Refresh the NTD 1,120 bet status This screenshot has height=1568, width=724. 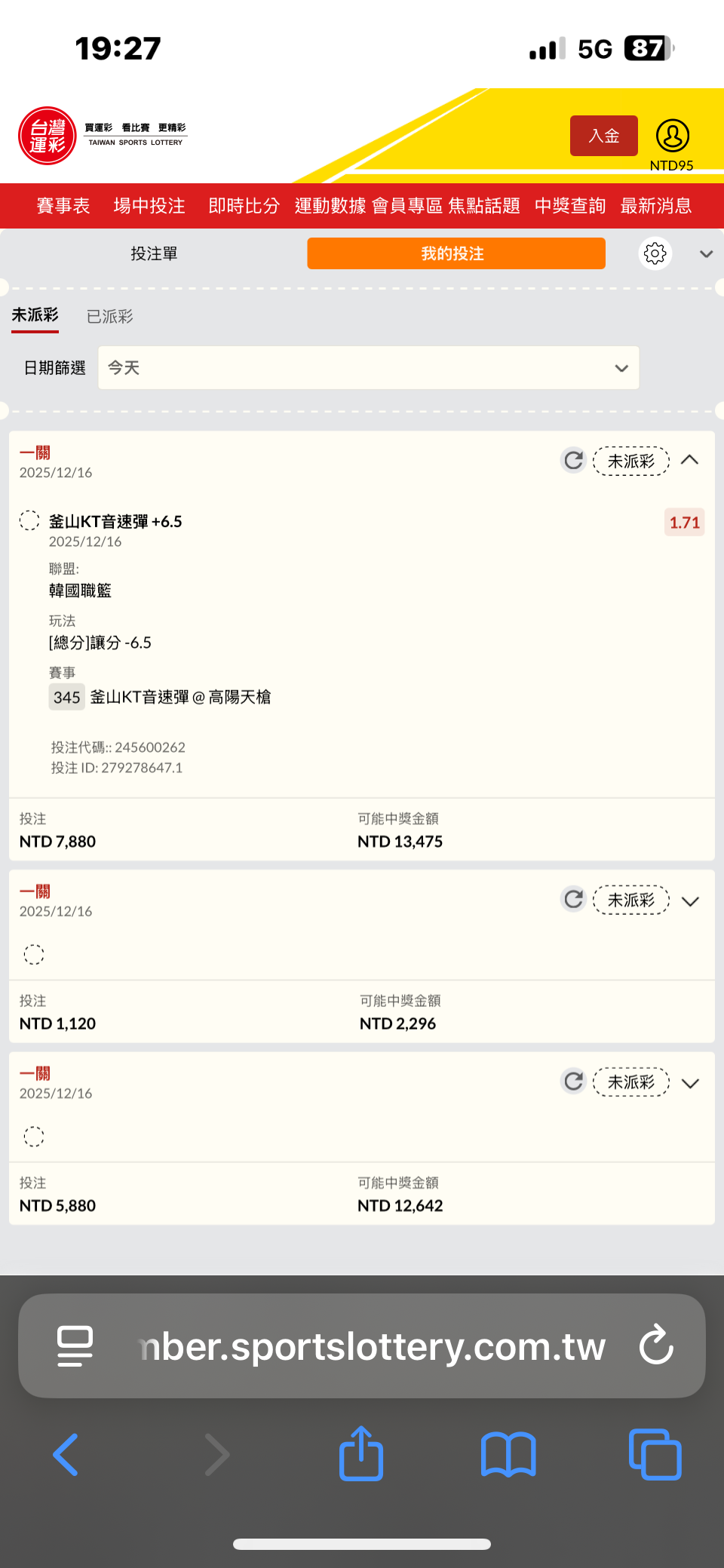[574, 899]
